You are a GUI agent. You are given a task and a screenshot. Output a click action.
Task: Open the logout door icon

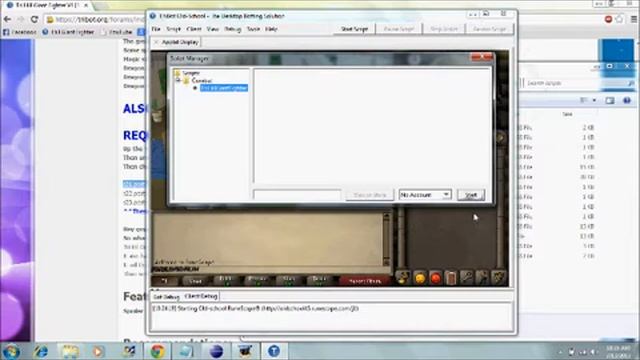tap(451, 278)
